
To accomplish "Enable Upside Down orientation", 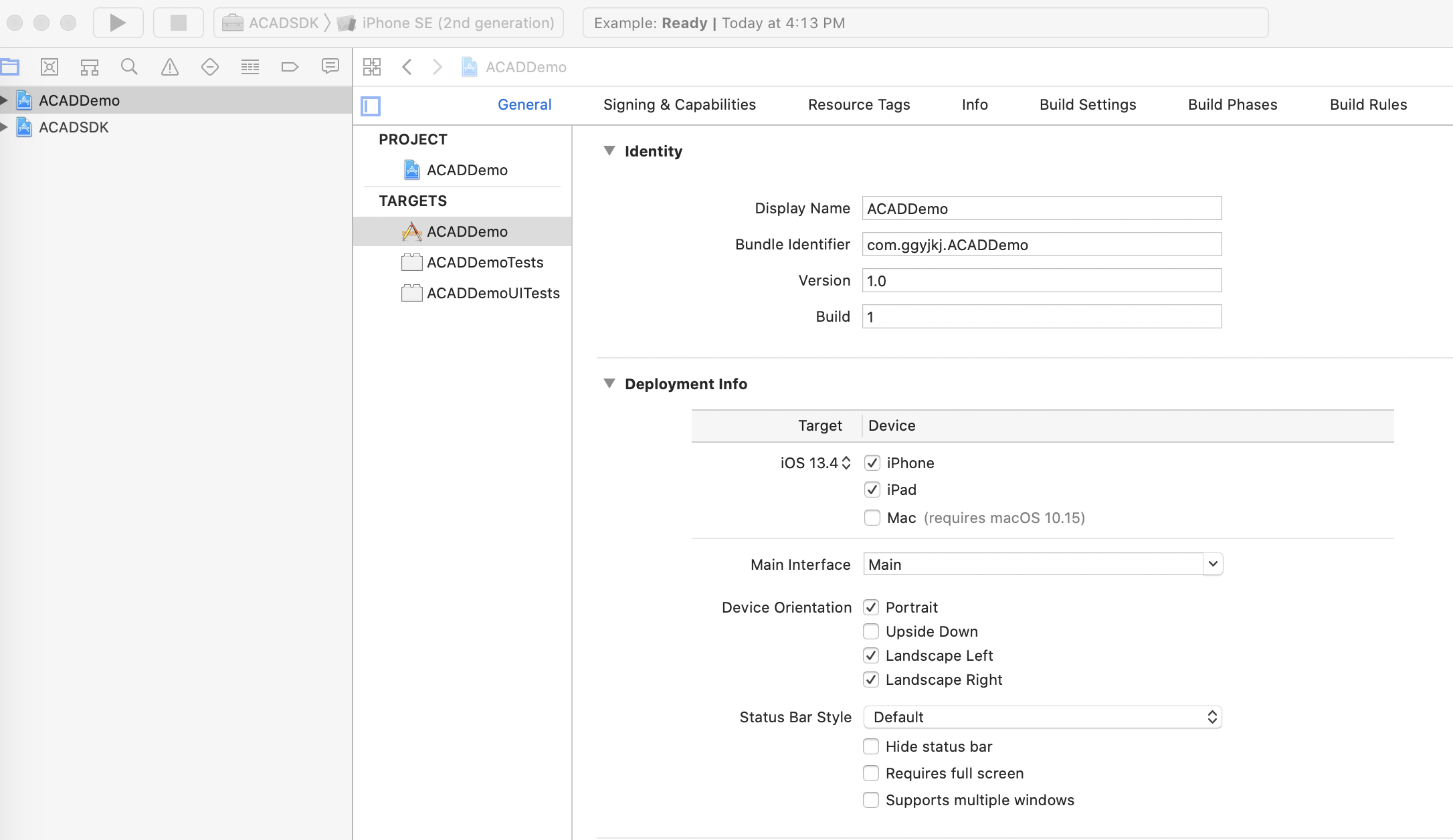I will (x=871, y=631).
